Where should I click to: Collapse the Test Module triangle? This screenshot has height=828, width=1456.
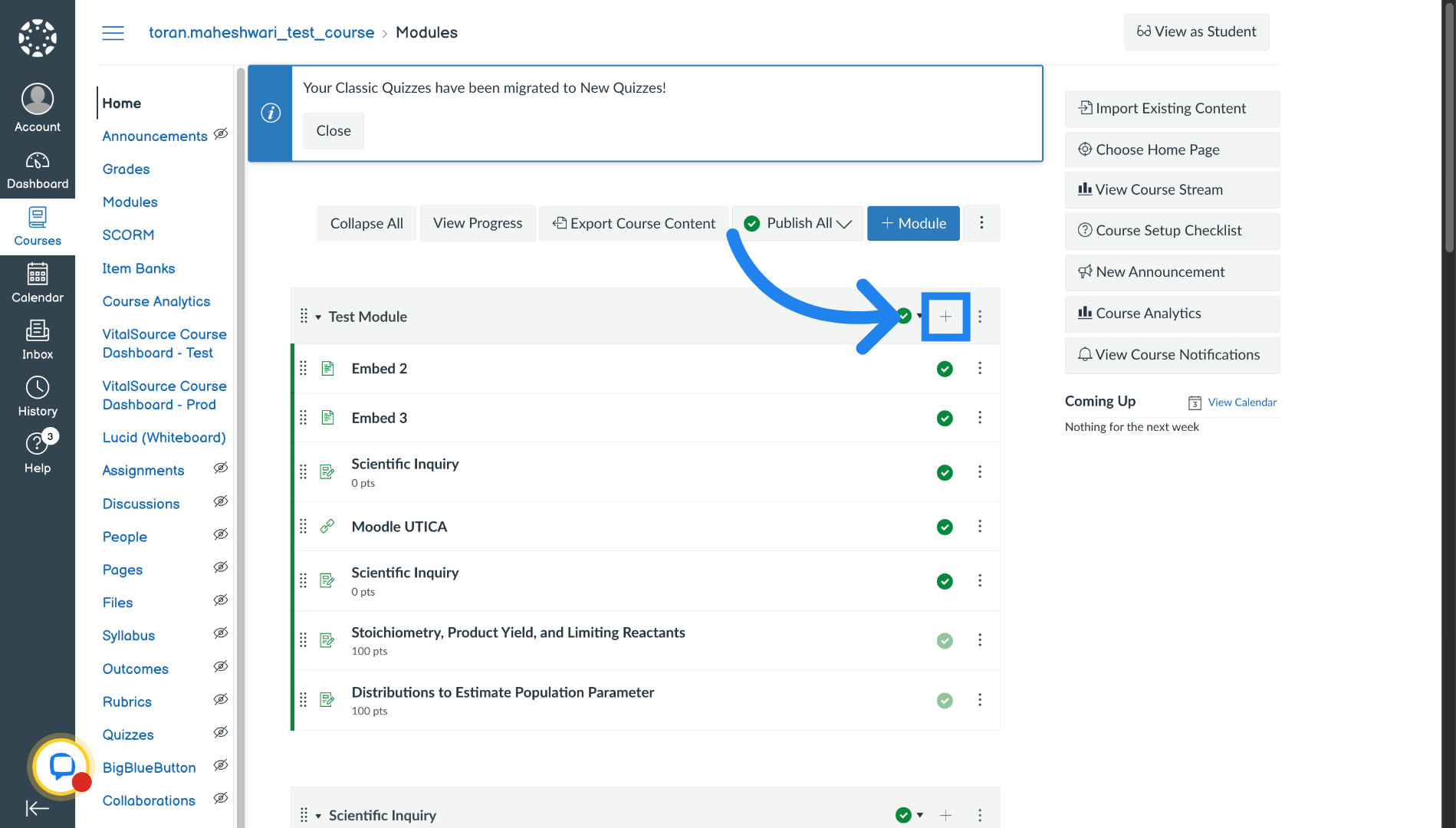click(x=318, y=317)
